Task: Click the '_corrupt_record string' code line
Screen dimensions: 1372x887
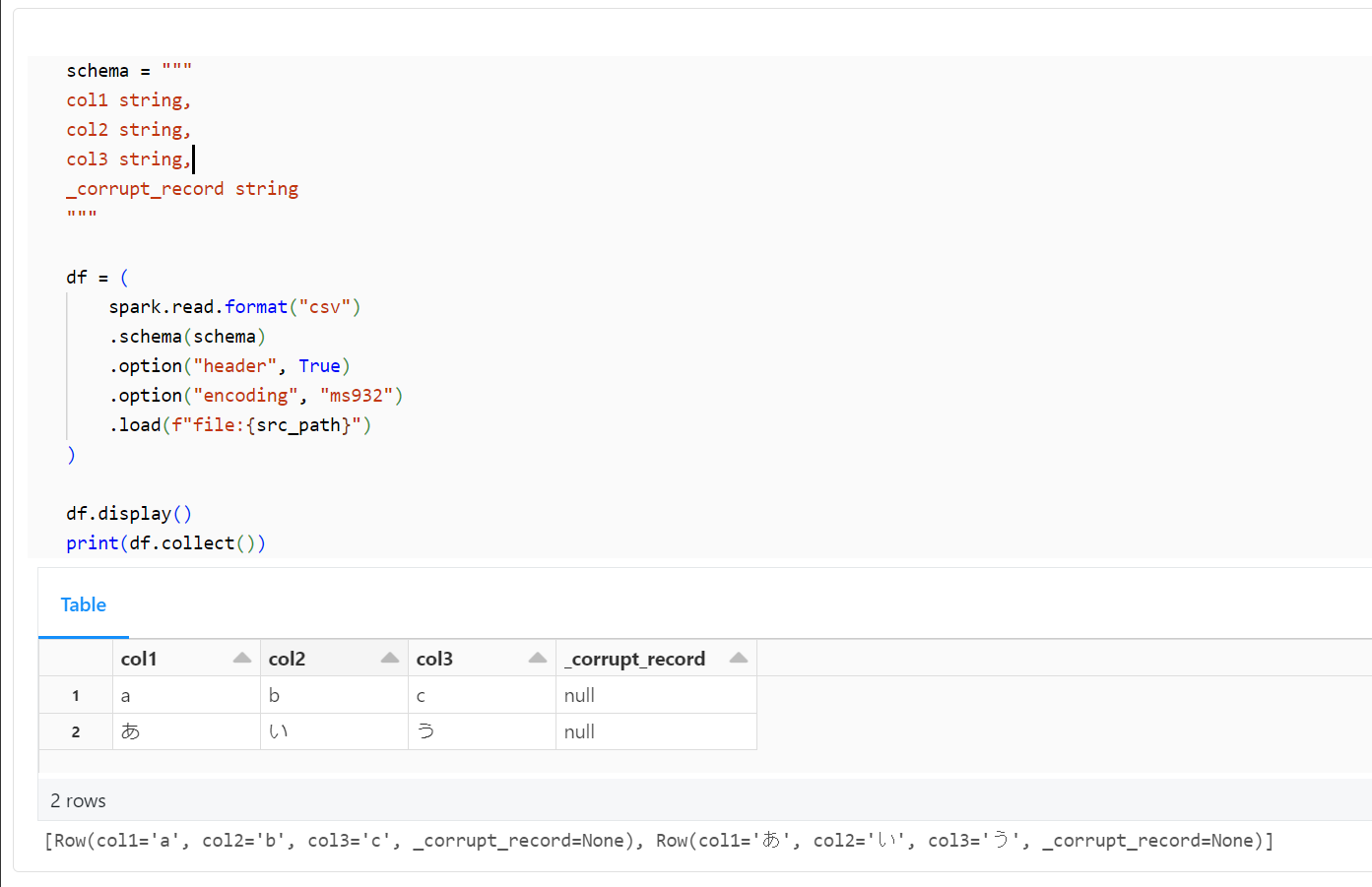Action: tap(182, 189)
